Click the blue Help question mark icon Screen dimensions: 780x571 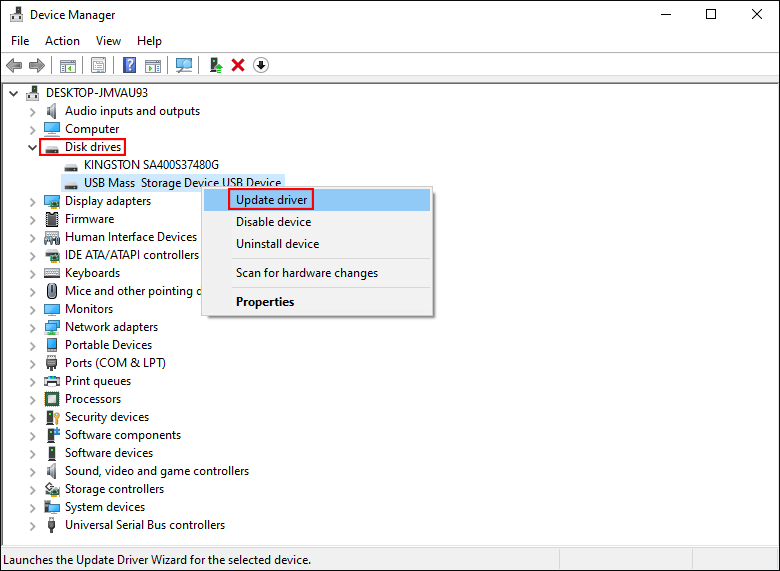[129, 65]
